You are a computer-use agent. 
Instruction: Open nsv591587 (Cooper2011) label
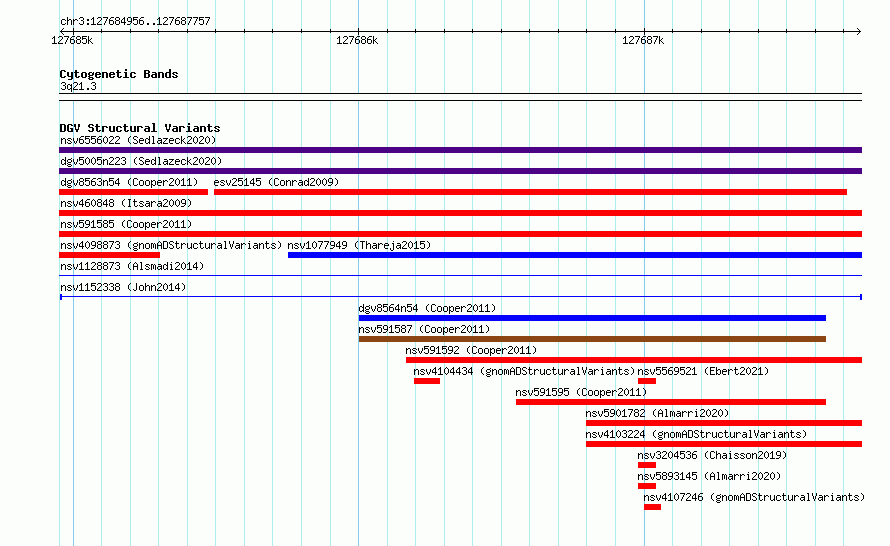click(424, 329)
